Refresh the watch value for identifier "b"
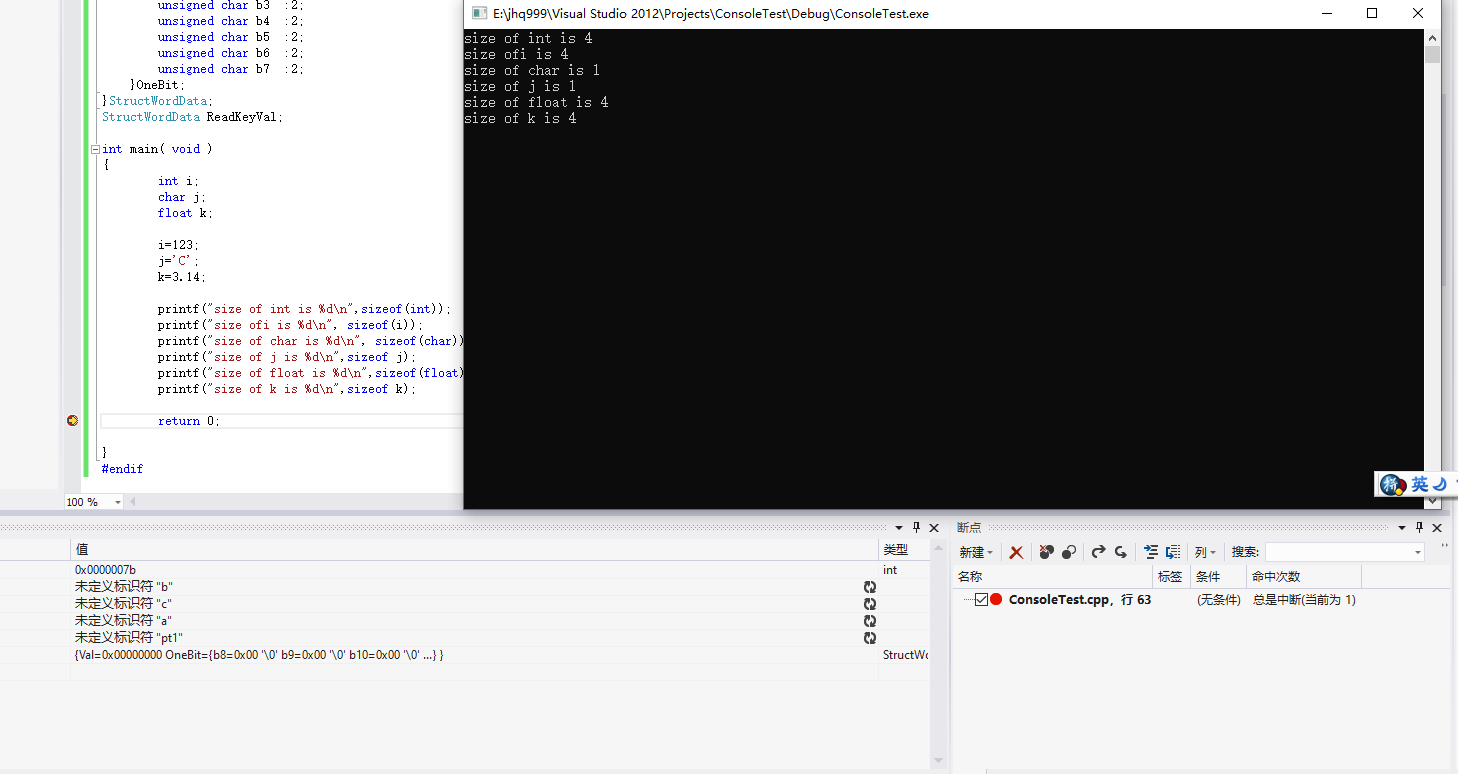1458x774 pixels. click(870, 587)
